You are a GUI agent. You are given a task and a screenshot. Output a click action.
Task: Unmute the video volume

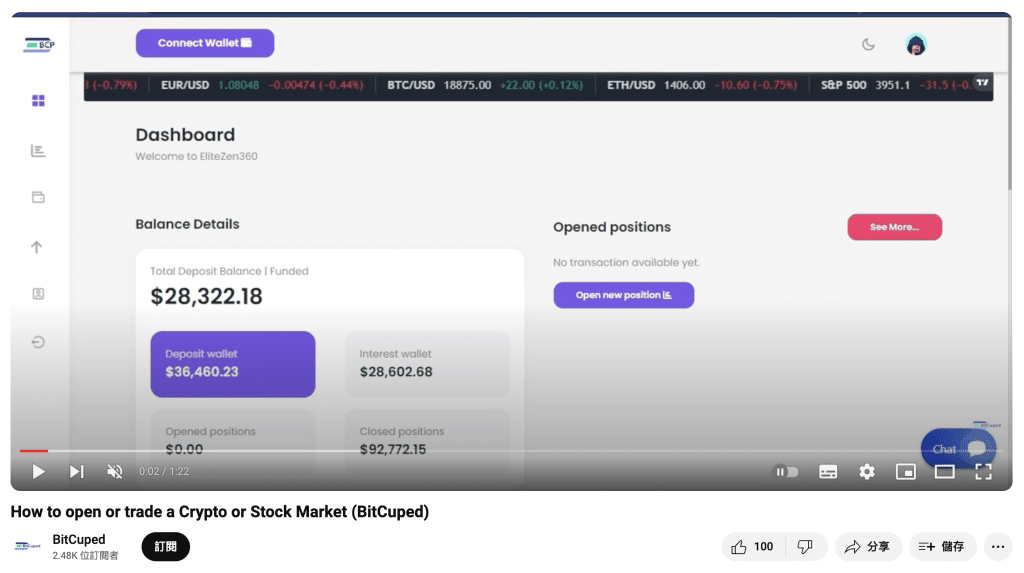coord(114,472)
